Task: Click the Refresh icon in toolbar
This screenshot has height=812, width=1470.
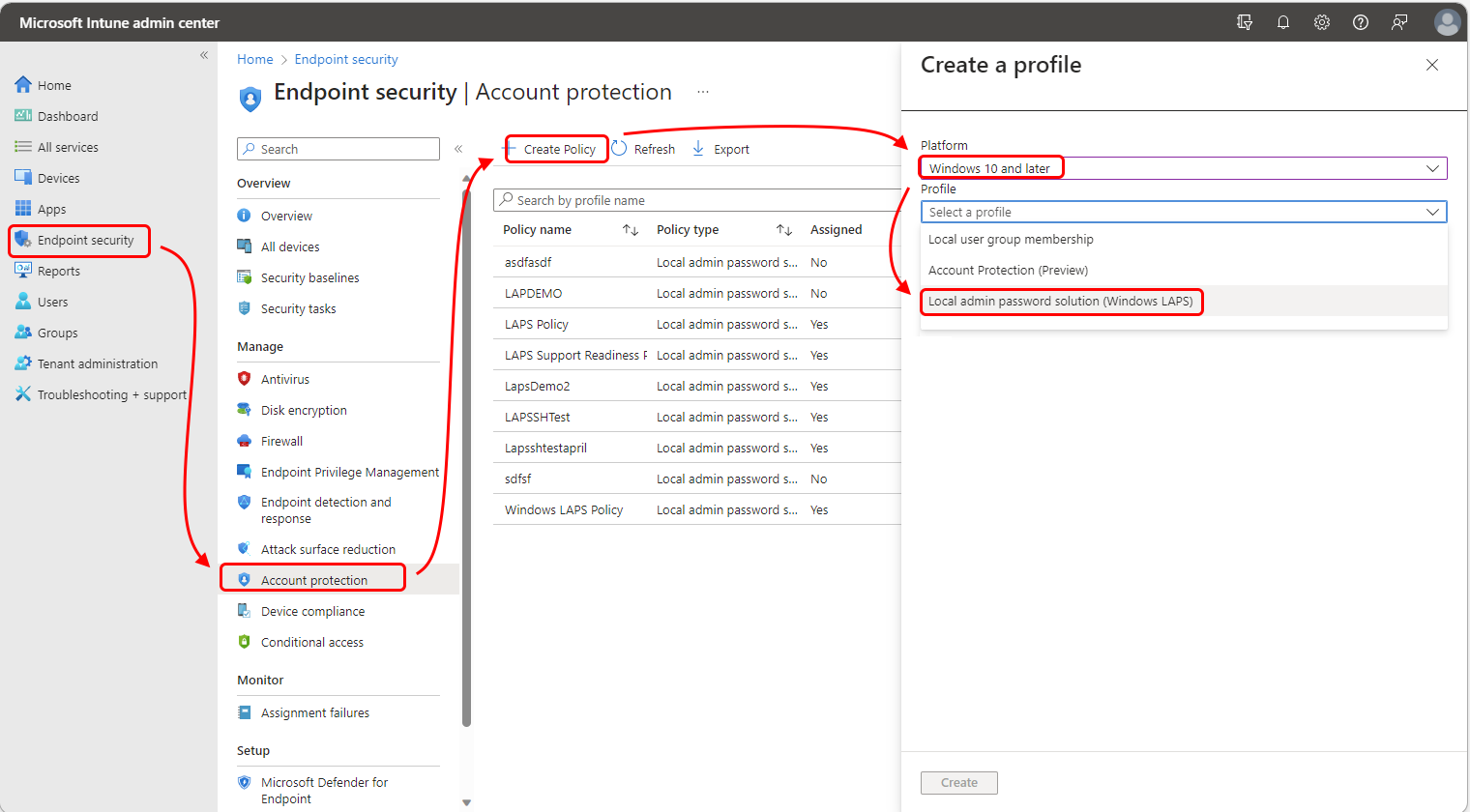Action: point(620,149)
